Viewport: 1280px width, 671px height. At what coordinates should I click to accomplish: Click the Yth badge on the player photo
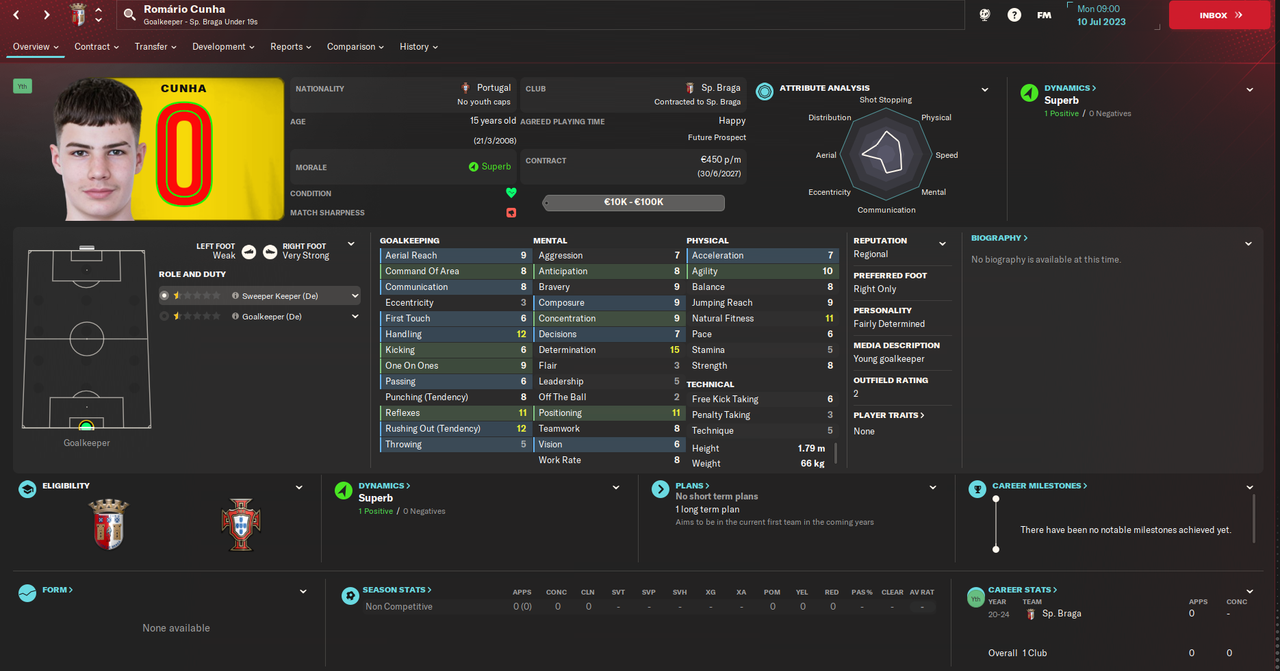tap(22, 87)
